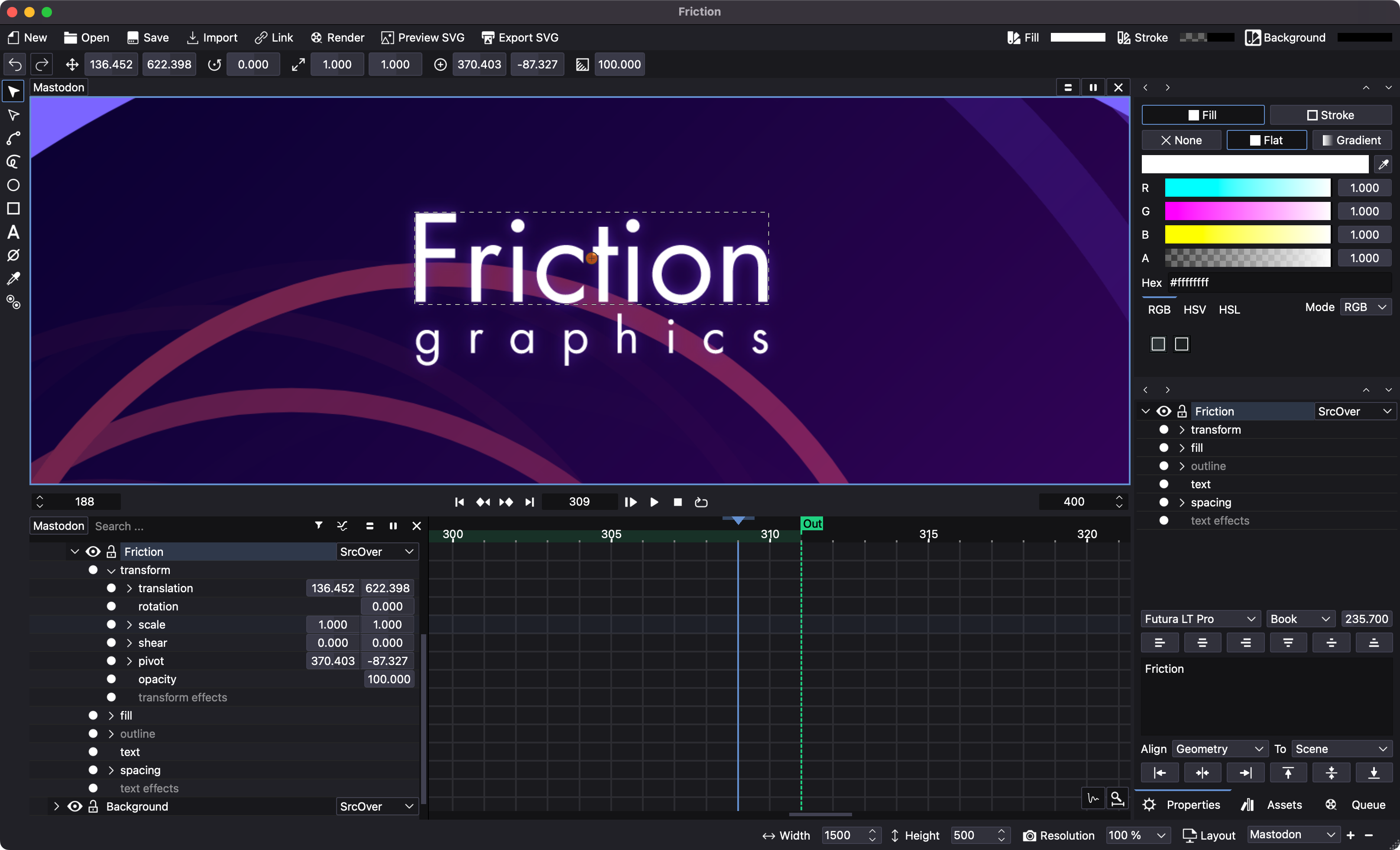Open the Align Geometry dropdown
Image resolution: width=1400 pixels, height=850 pixels.
(x=1219, y=749)
